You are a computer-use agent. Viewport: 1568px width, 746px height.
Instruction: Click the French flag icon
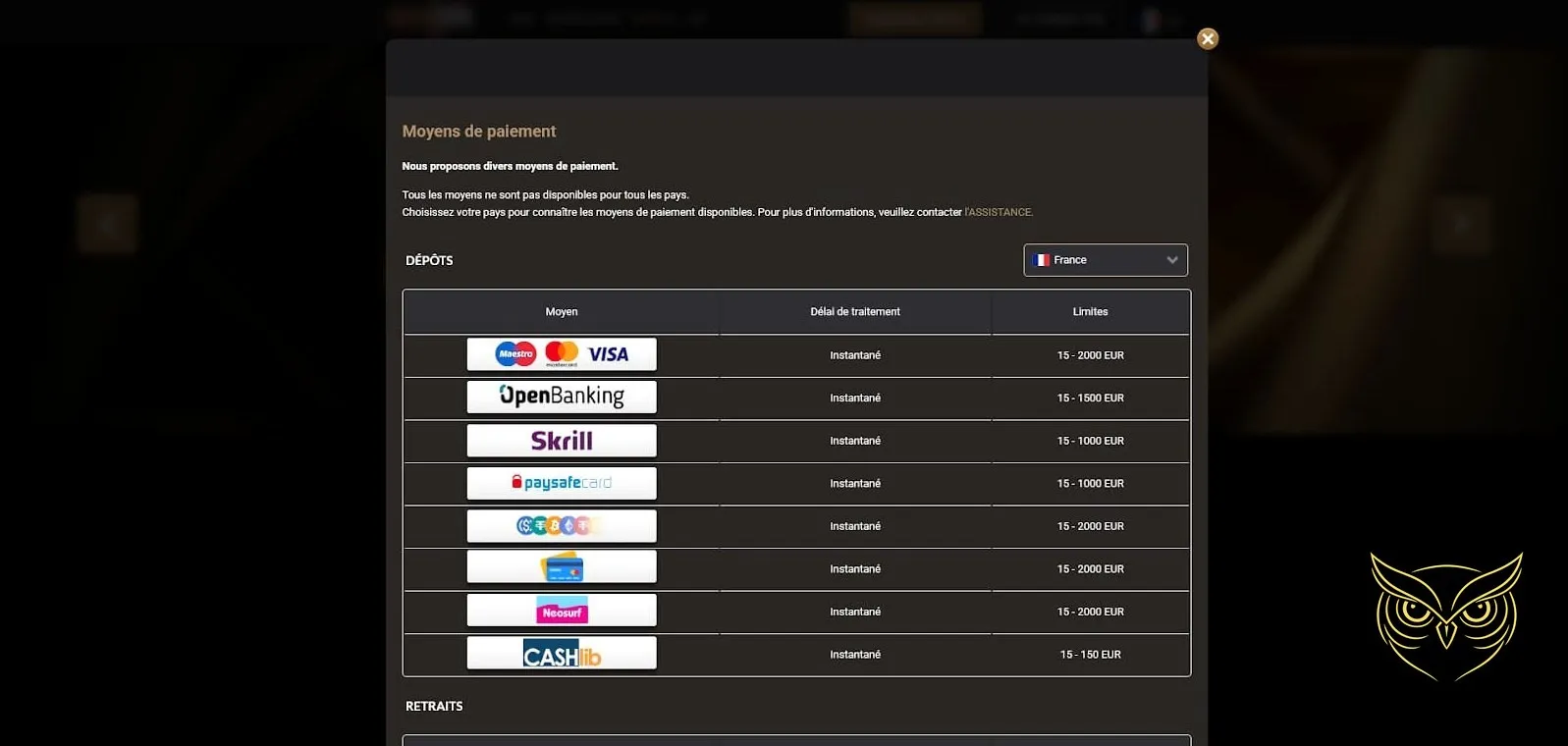[1042, 260]
